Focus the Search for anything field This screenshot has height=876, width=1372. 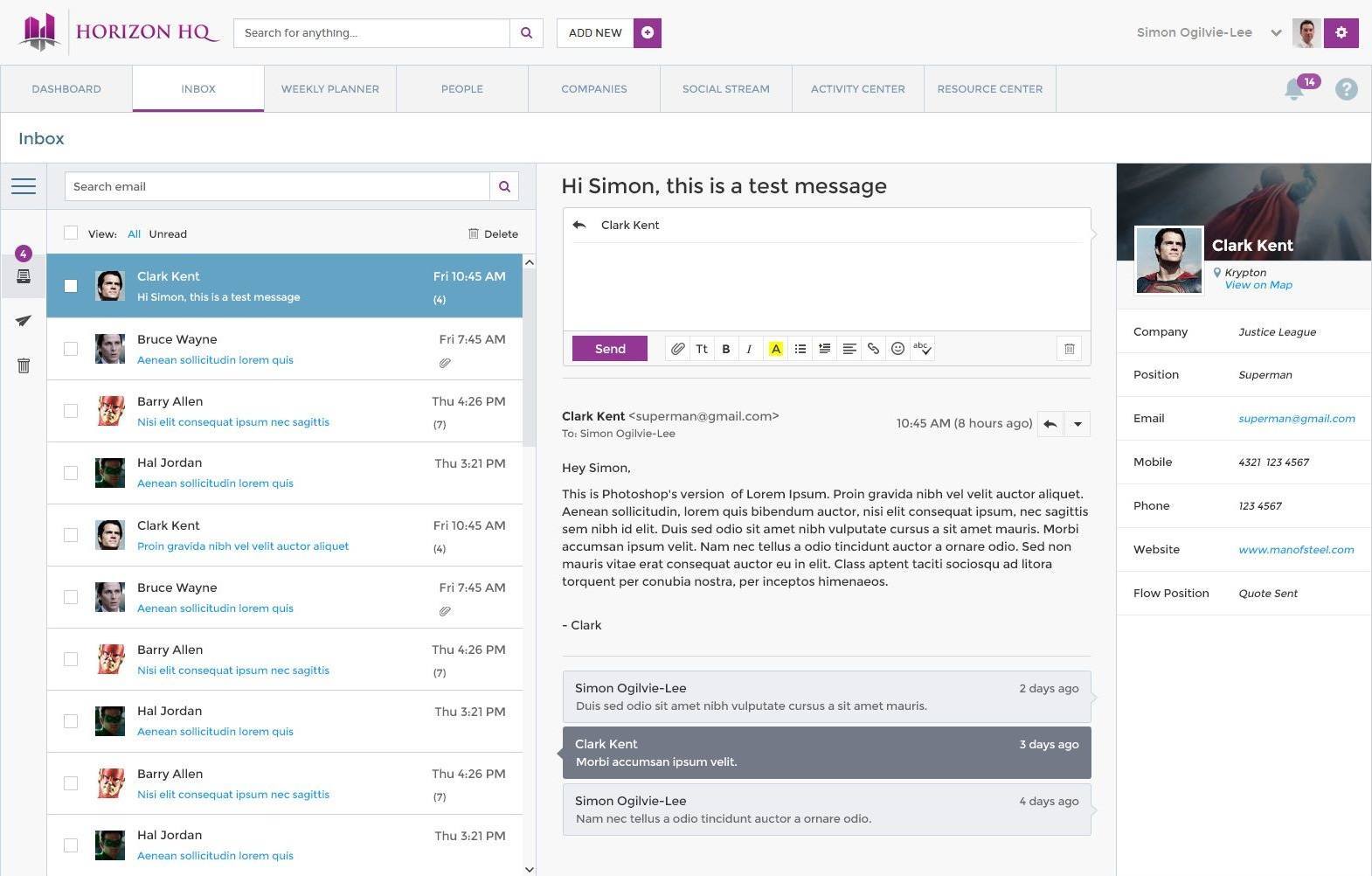(x=371, y=33)
